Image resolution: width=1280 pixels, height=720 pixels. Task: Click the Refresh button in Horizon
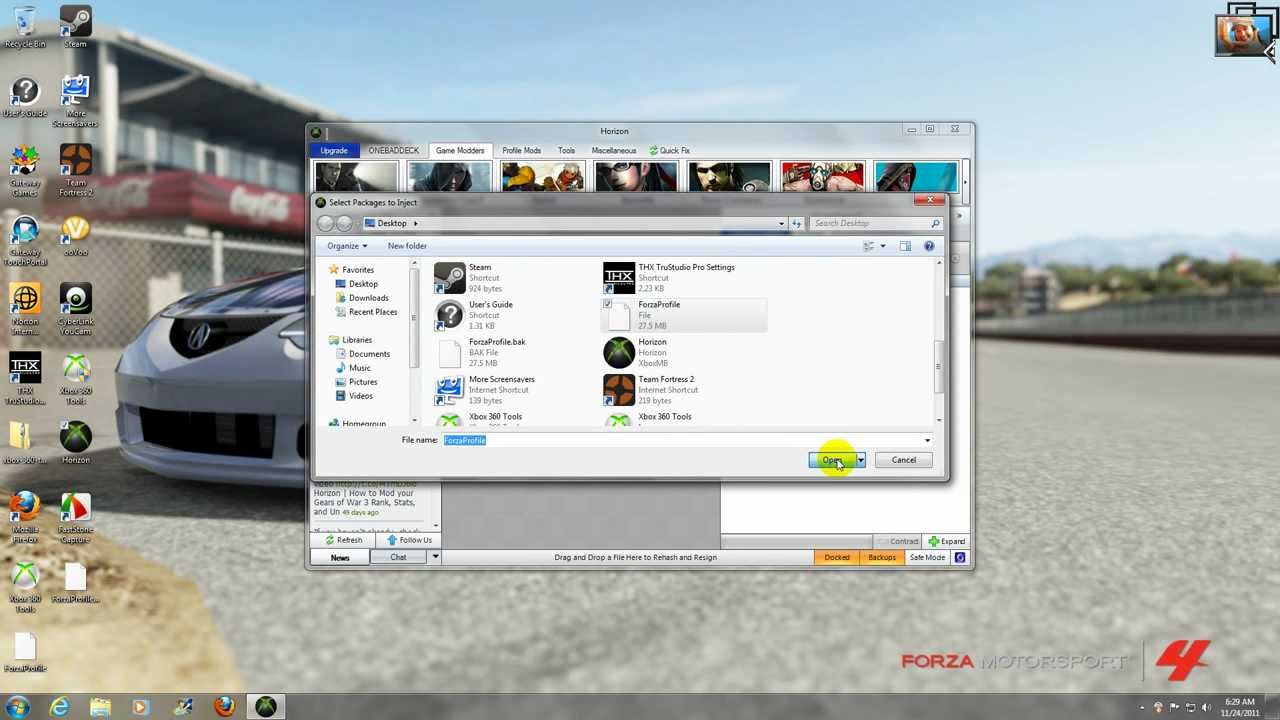(x=343, y=540)
